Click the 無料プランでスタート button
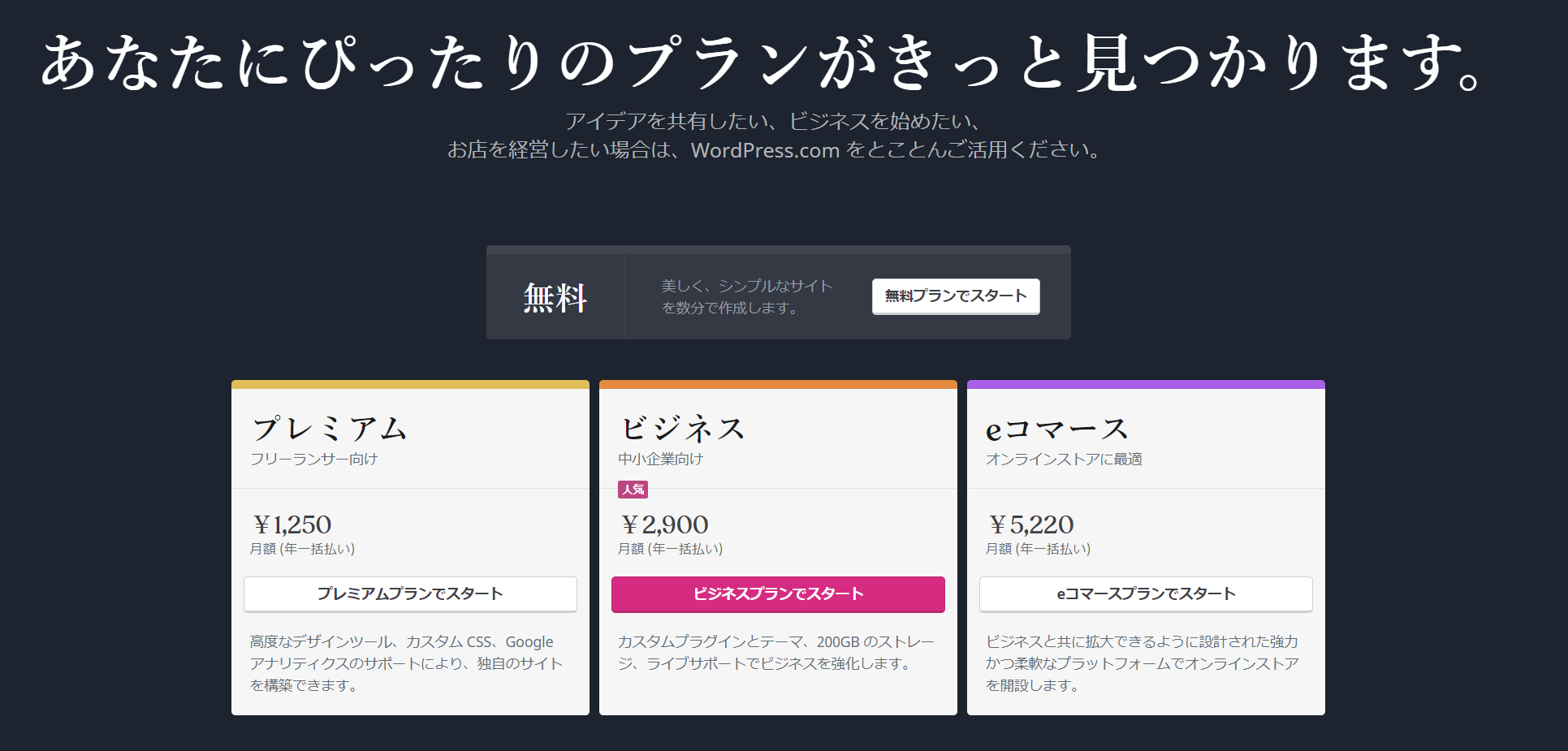 pyautogui.click(x=956, y=296)
